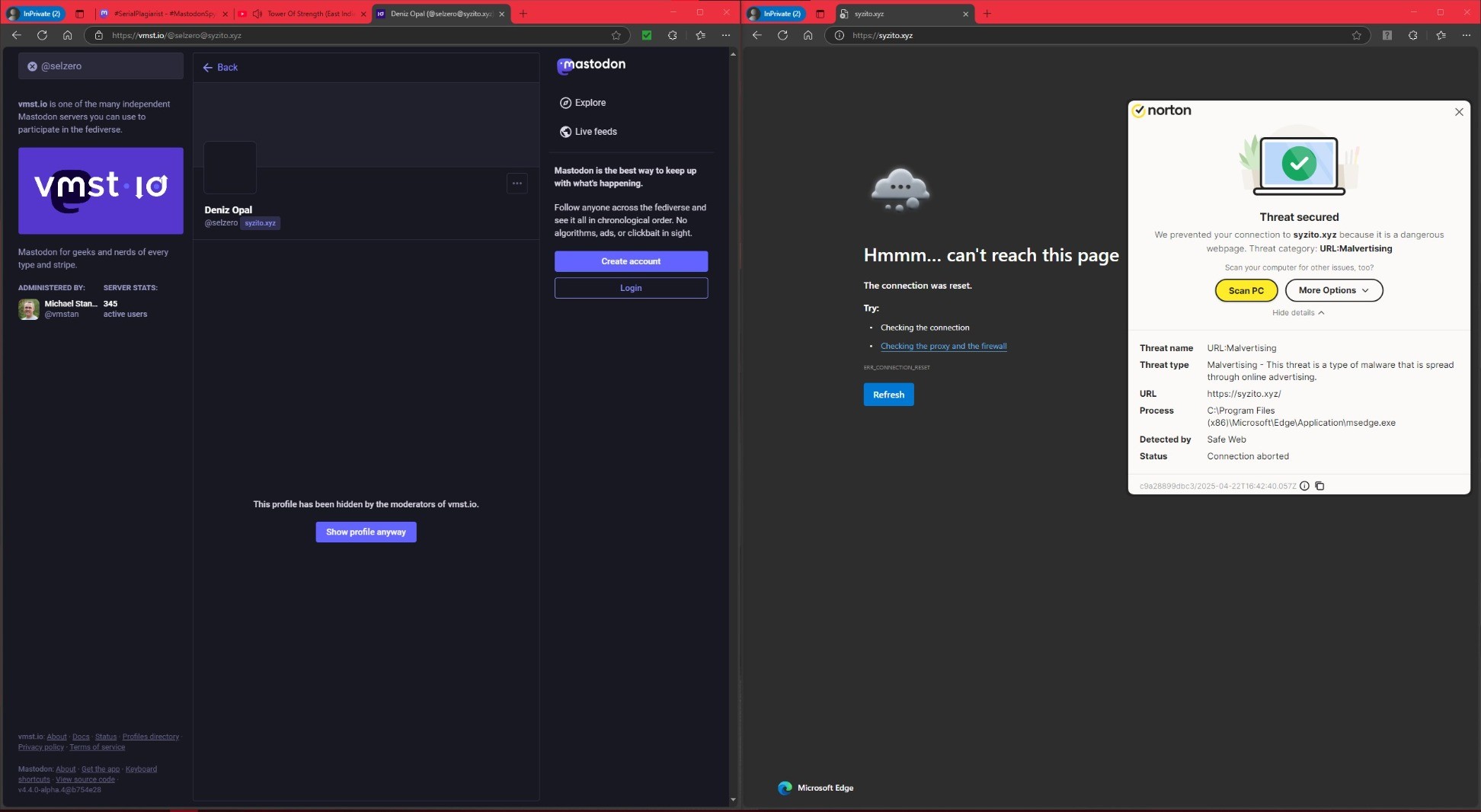Open a new tab in left window
Screen dimensions: 1481x812
tap(523, 14)
